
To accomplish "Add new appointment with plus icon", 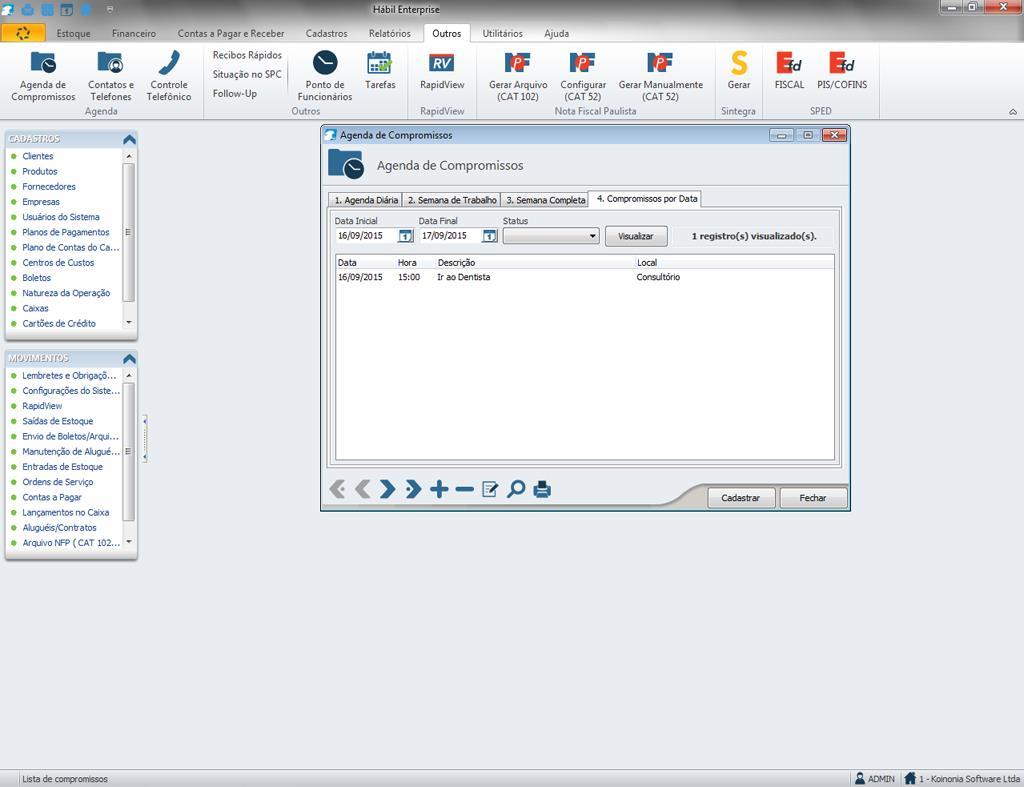I will click(439, 489).
